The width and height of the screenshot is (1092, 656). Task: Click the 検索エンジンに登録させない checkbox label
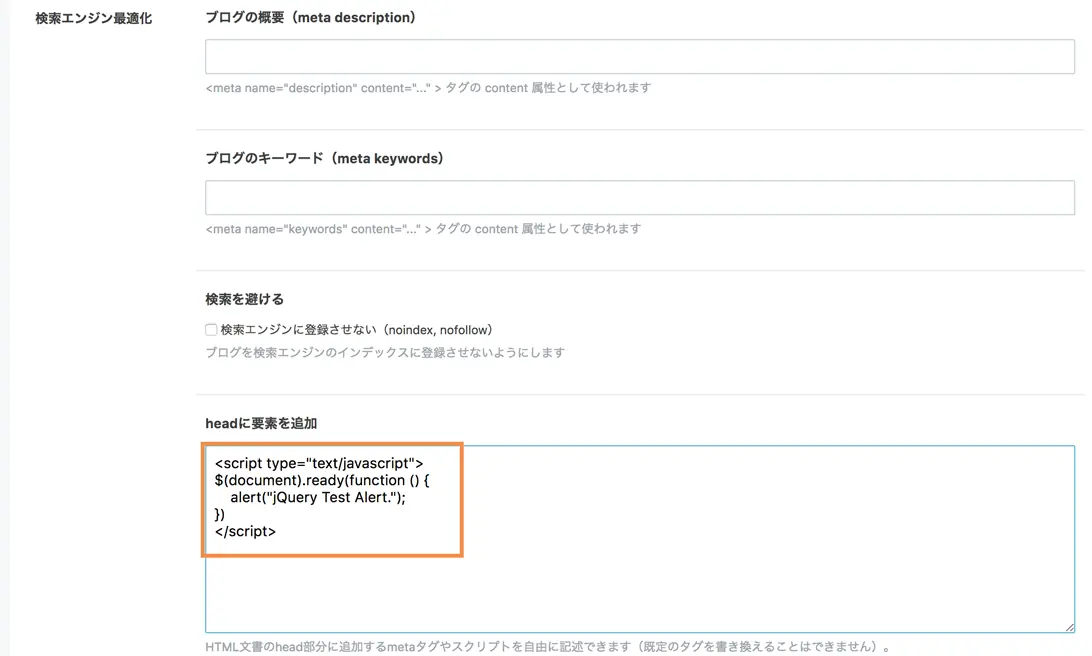(357, 329)
